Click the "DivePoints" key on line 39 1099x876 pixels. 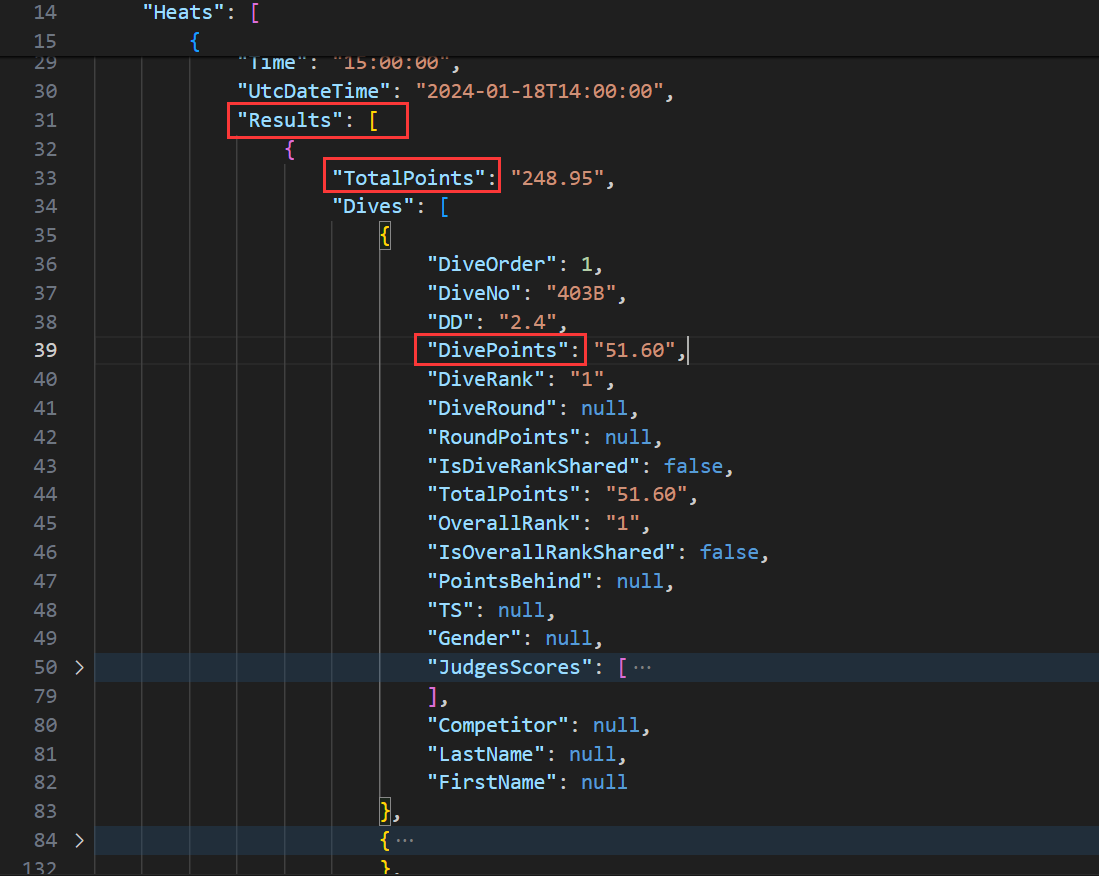pyautogui.click(x=498, y=350)
